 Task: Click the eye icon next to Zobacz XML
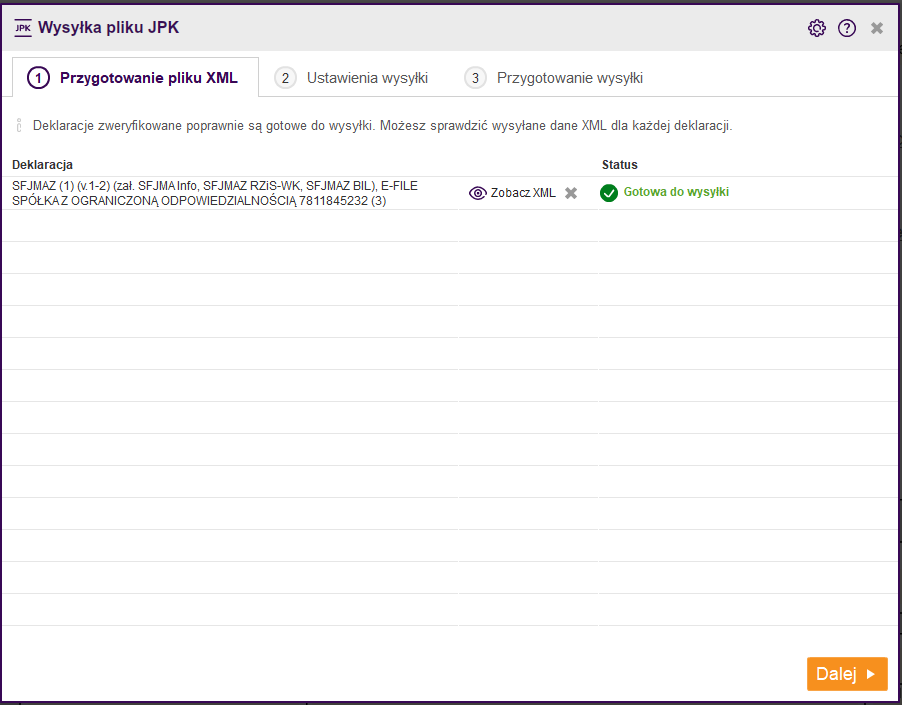477,193
